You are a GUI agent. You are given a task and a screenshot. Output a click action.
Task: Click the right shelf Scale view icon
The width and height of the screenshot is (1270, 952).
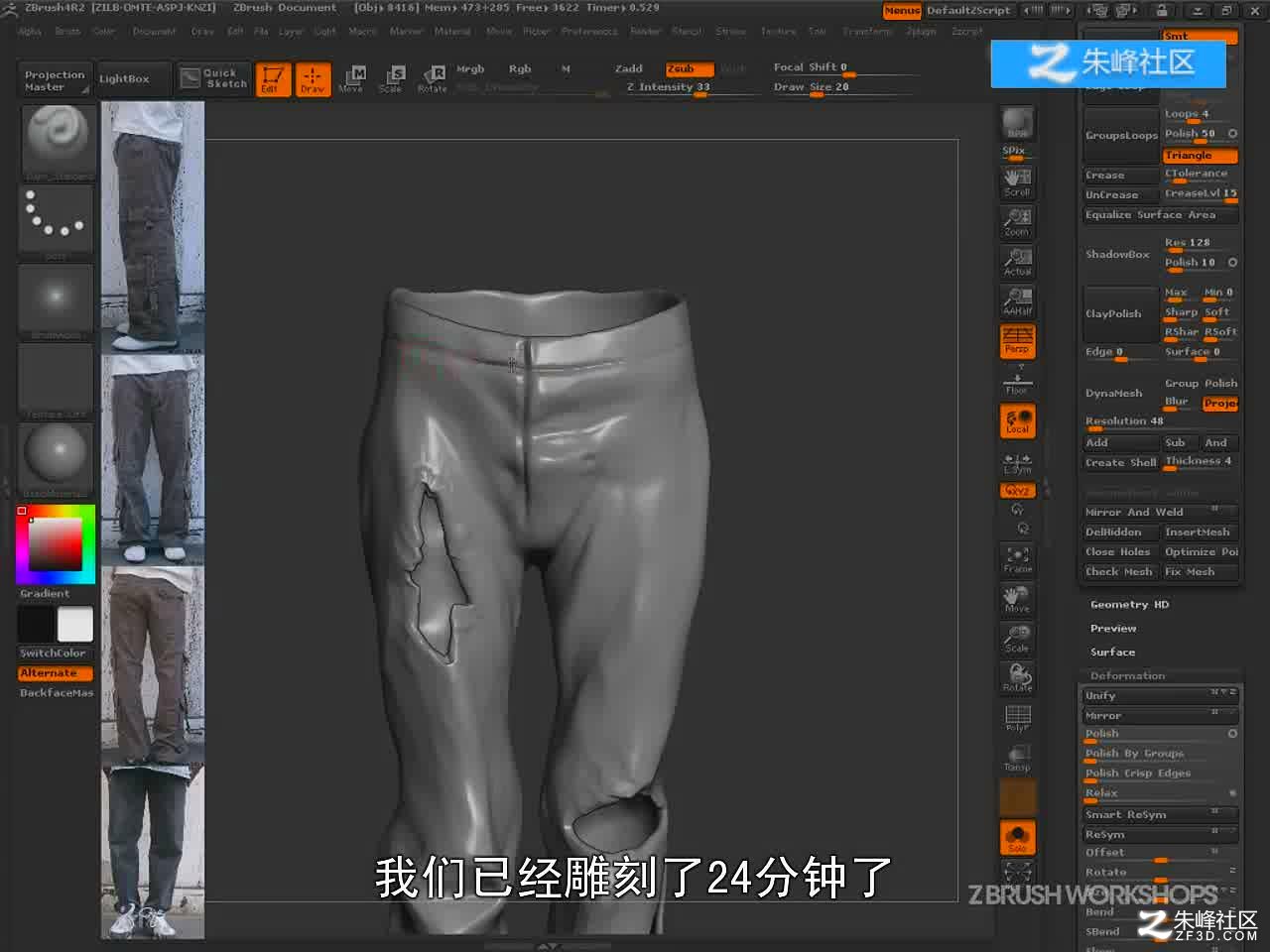pyautogui.click(x=1017, y=638)
